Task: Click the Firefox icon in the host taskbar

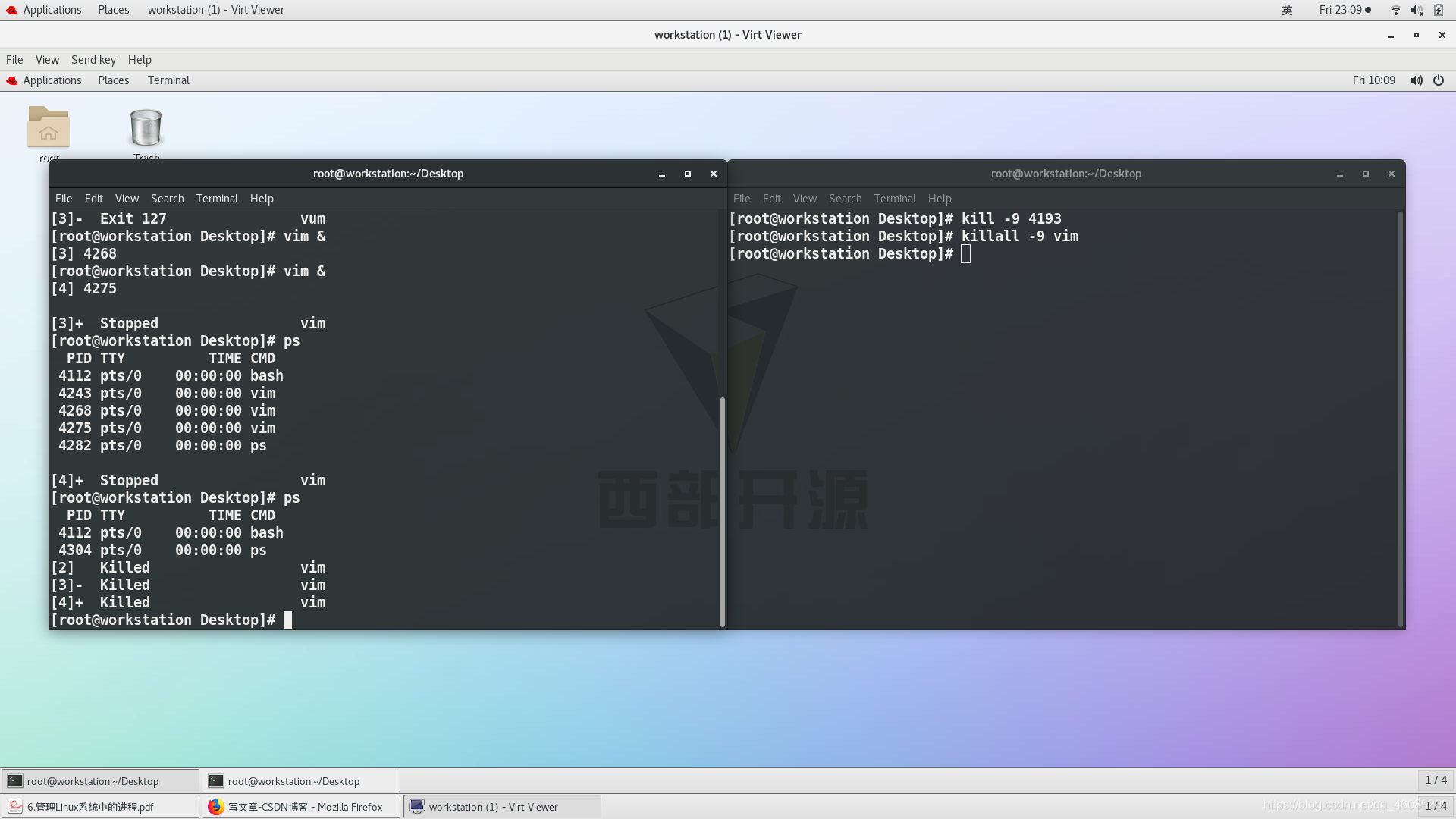Action: (x=215, y=807)
